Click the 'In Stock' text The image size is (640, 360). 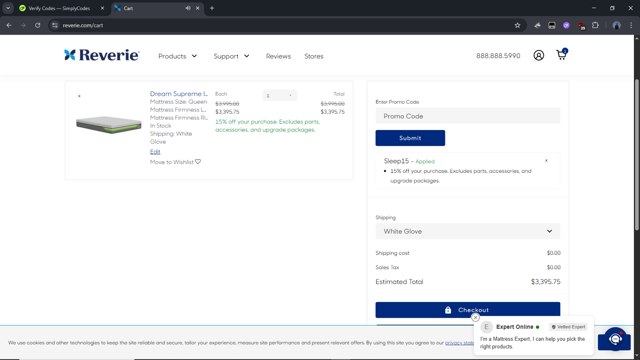160,126
